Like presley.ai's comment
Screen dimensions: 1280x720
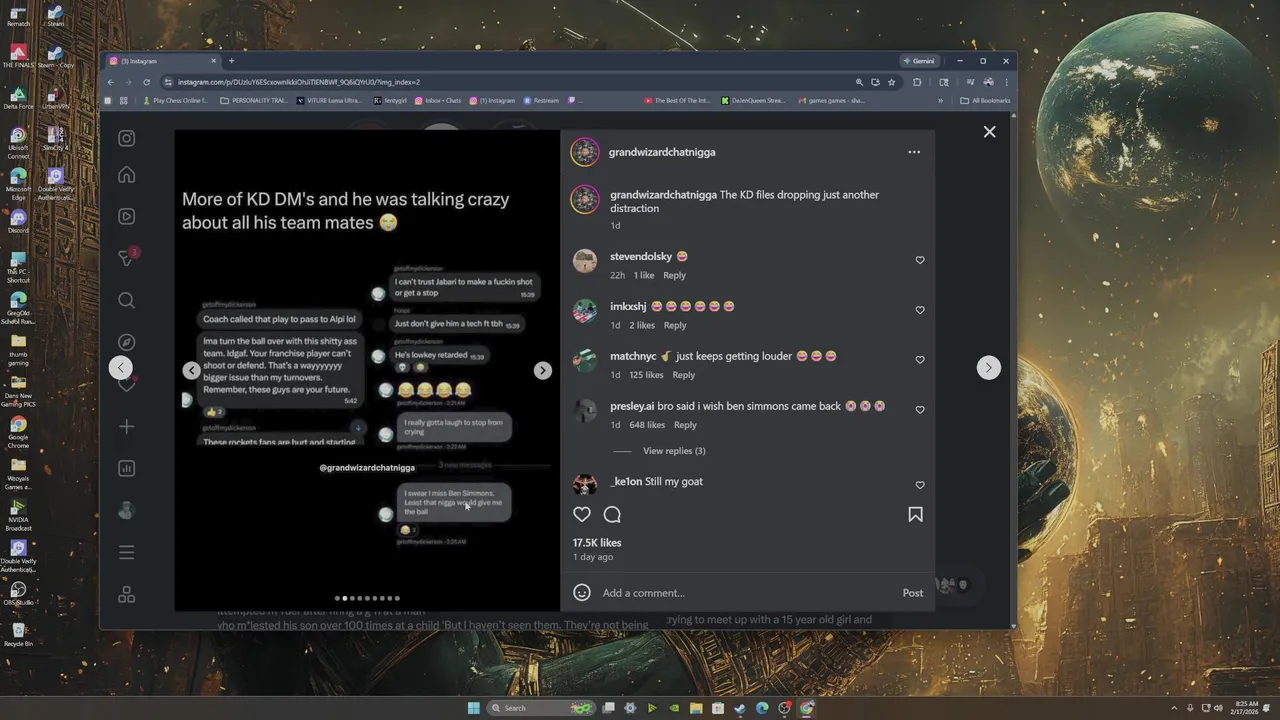(x=920, y=410)
